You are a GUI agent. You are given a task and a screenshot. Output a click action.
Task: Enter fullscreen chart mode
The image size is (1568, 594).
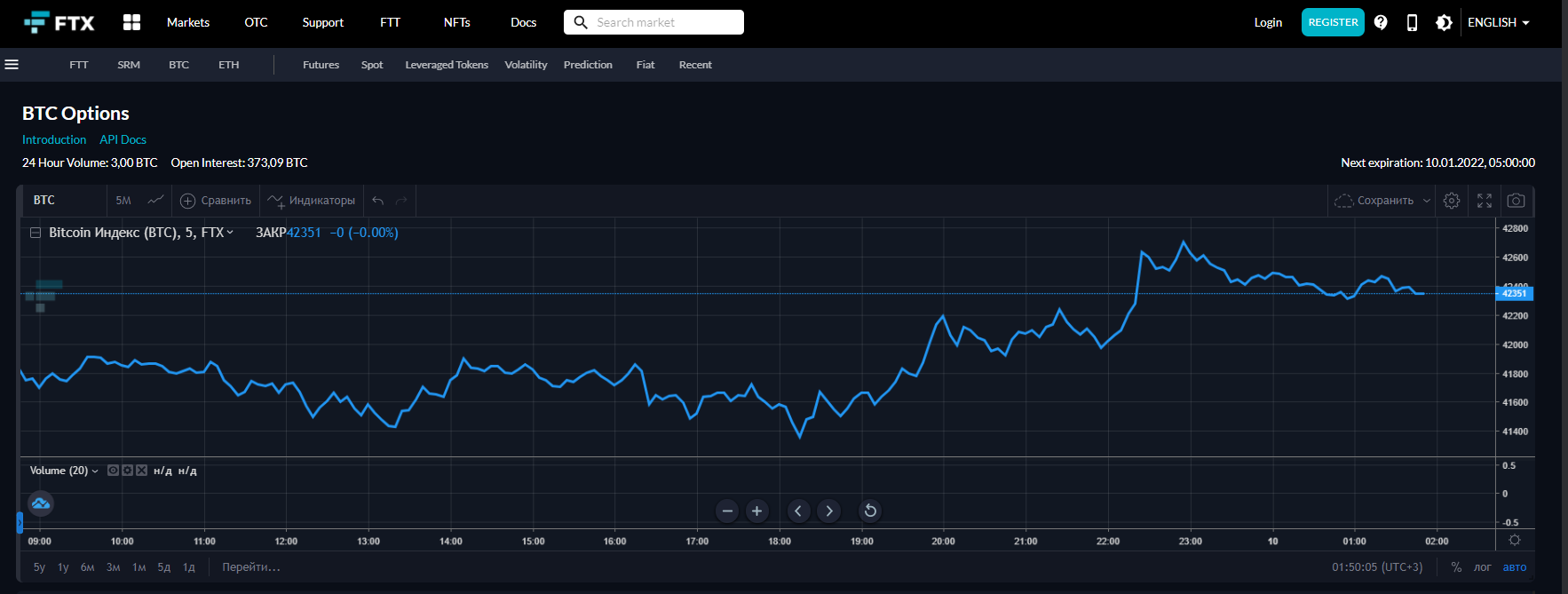tap(1485, 201)
